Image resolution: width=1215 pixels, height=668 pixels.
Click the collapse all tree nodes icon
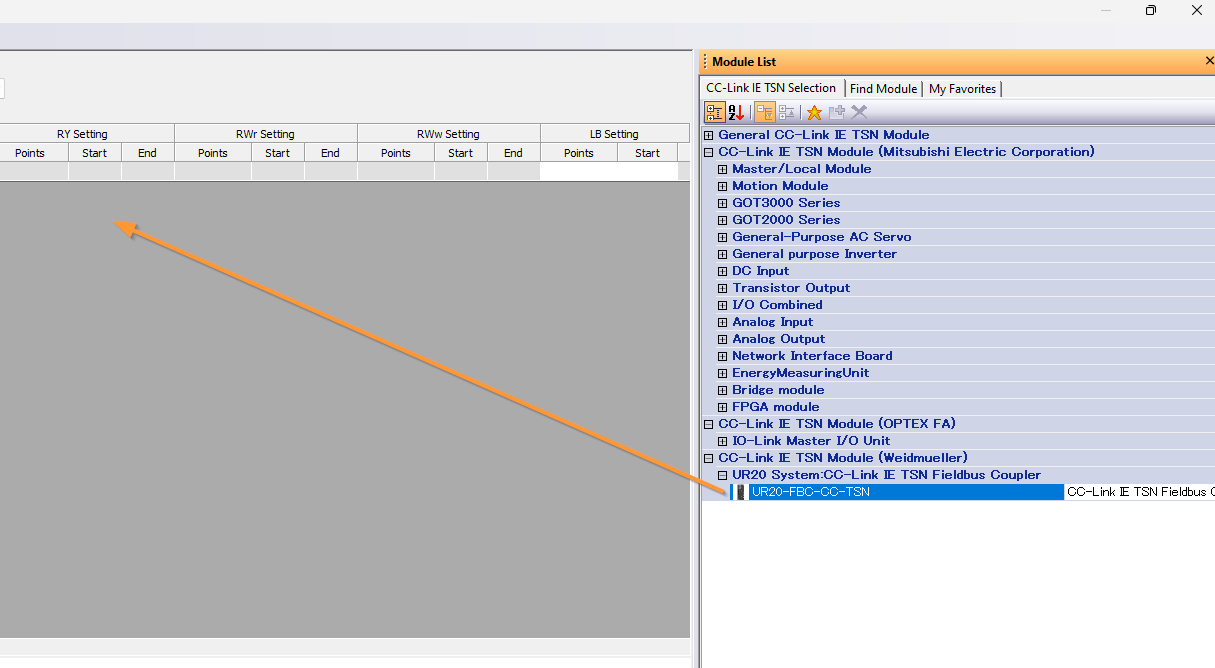tap(786, 112)
